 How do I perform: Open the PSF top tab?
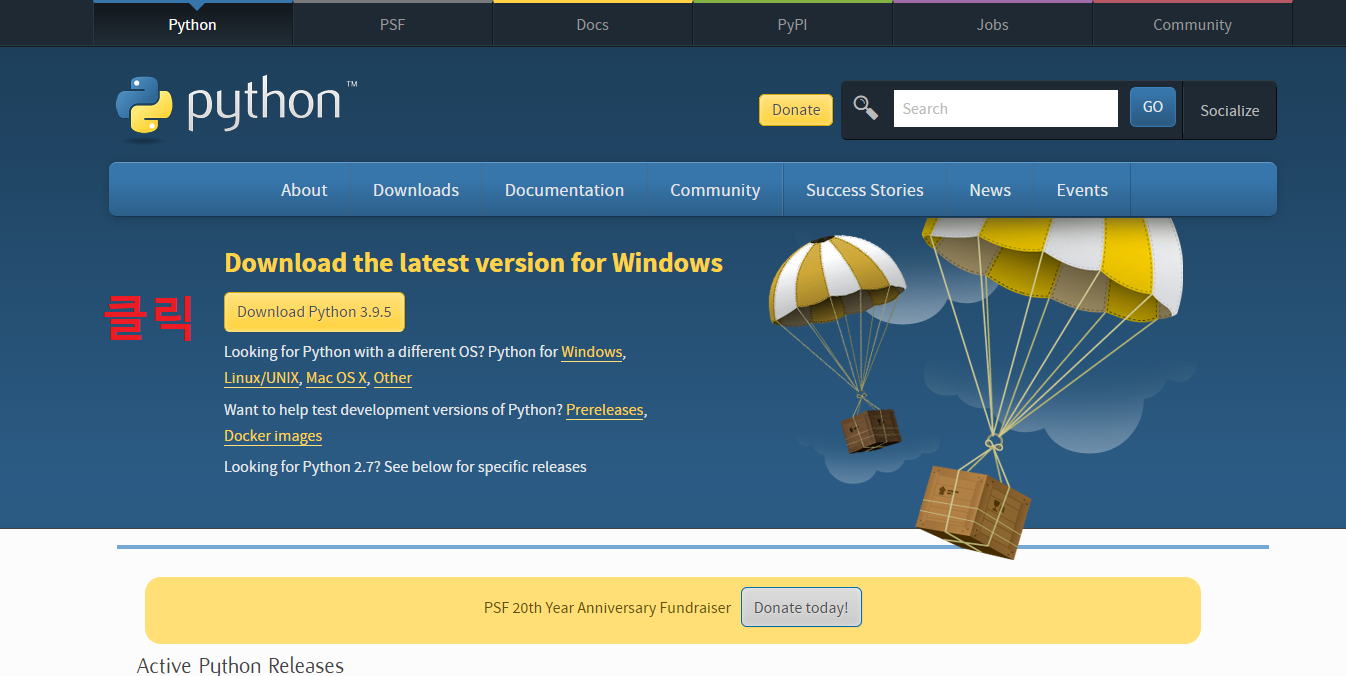click(393, 25)
